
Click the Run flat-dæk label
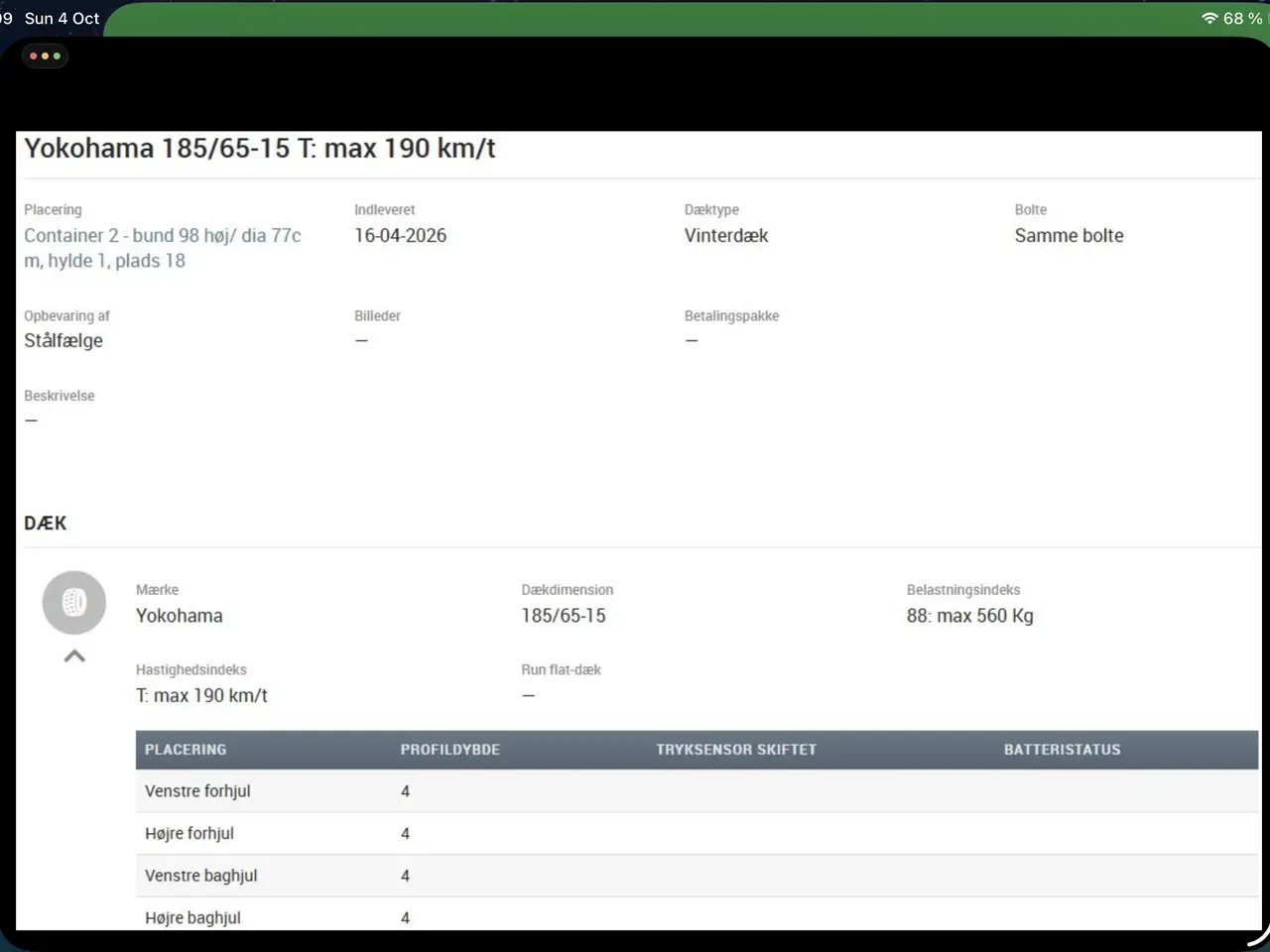coord(562,670)
